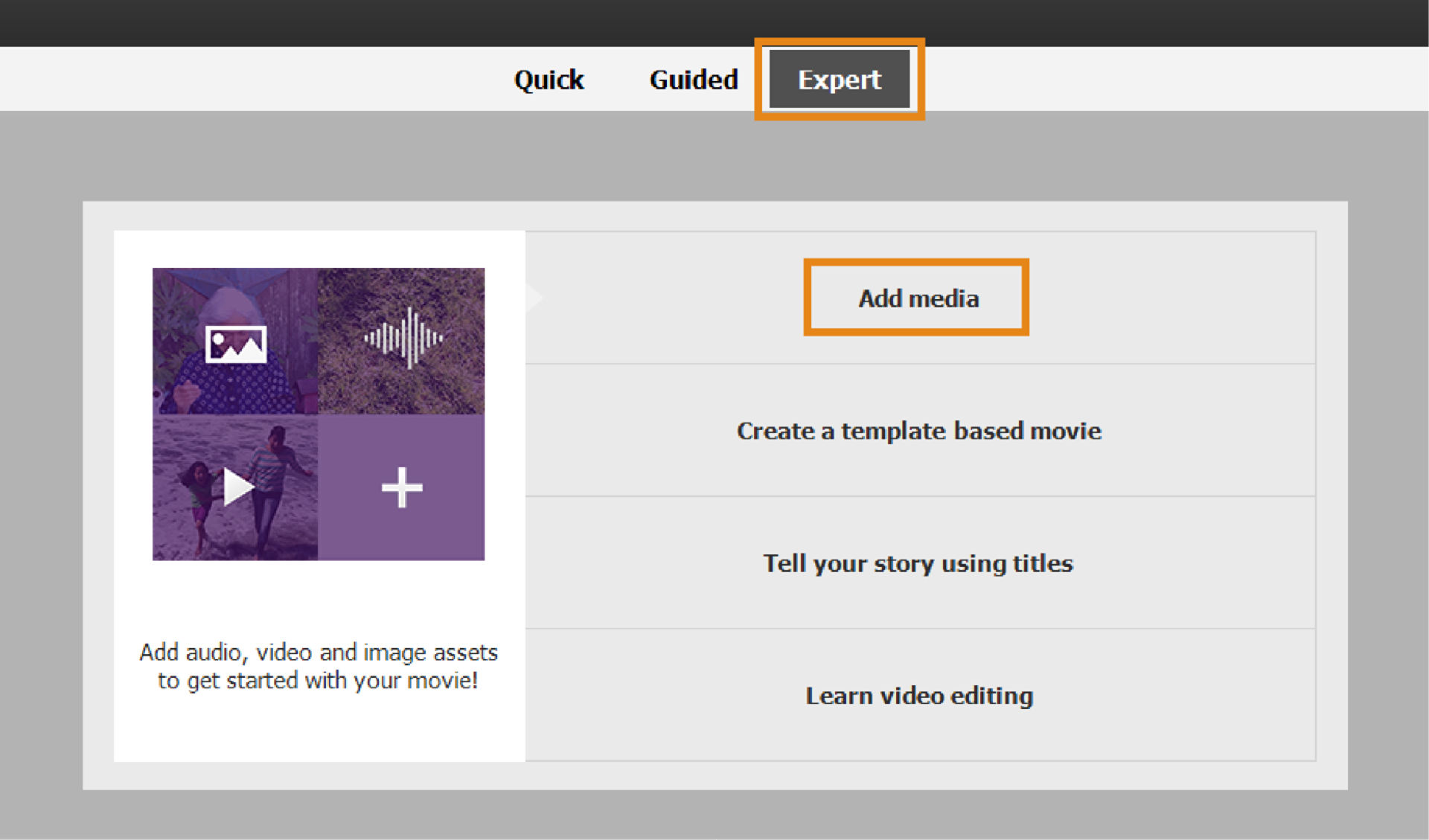Click the Add media button
This screenshot has height=840, width=1429.
click(917, 298)
